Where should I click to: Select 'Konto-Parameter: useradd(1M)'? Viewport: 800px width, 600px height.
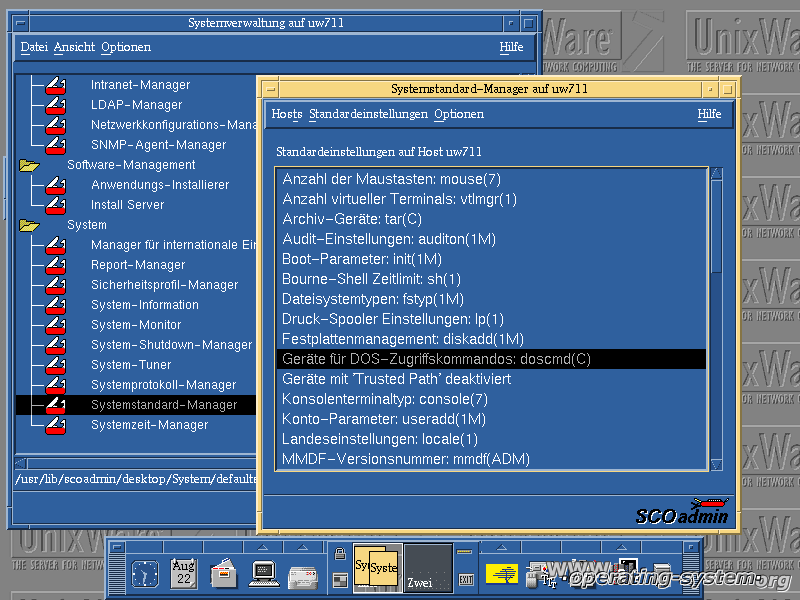[491, 419]
